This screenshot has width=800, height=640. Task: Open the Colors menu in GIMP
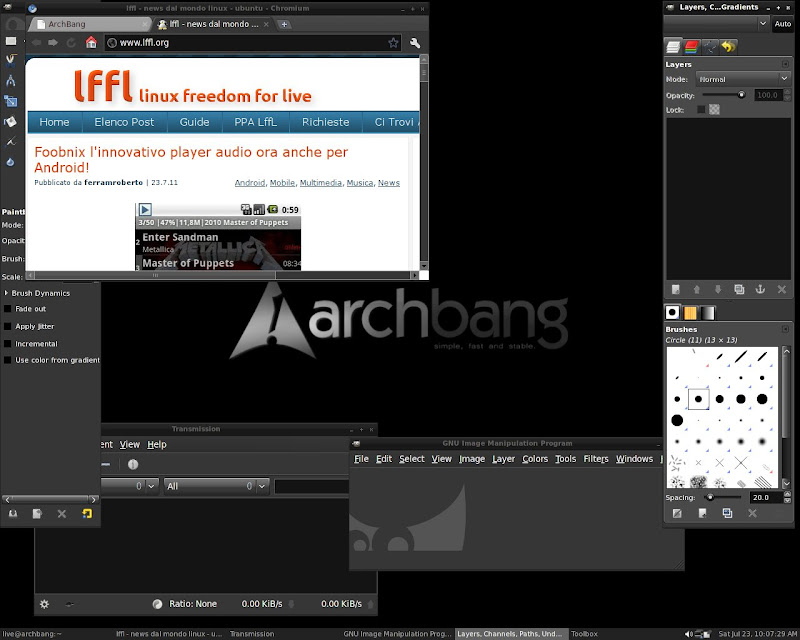tap(535, 459)
